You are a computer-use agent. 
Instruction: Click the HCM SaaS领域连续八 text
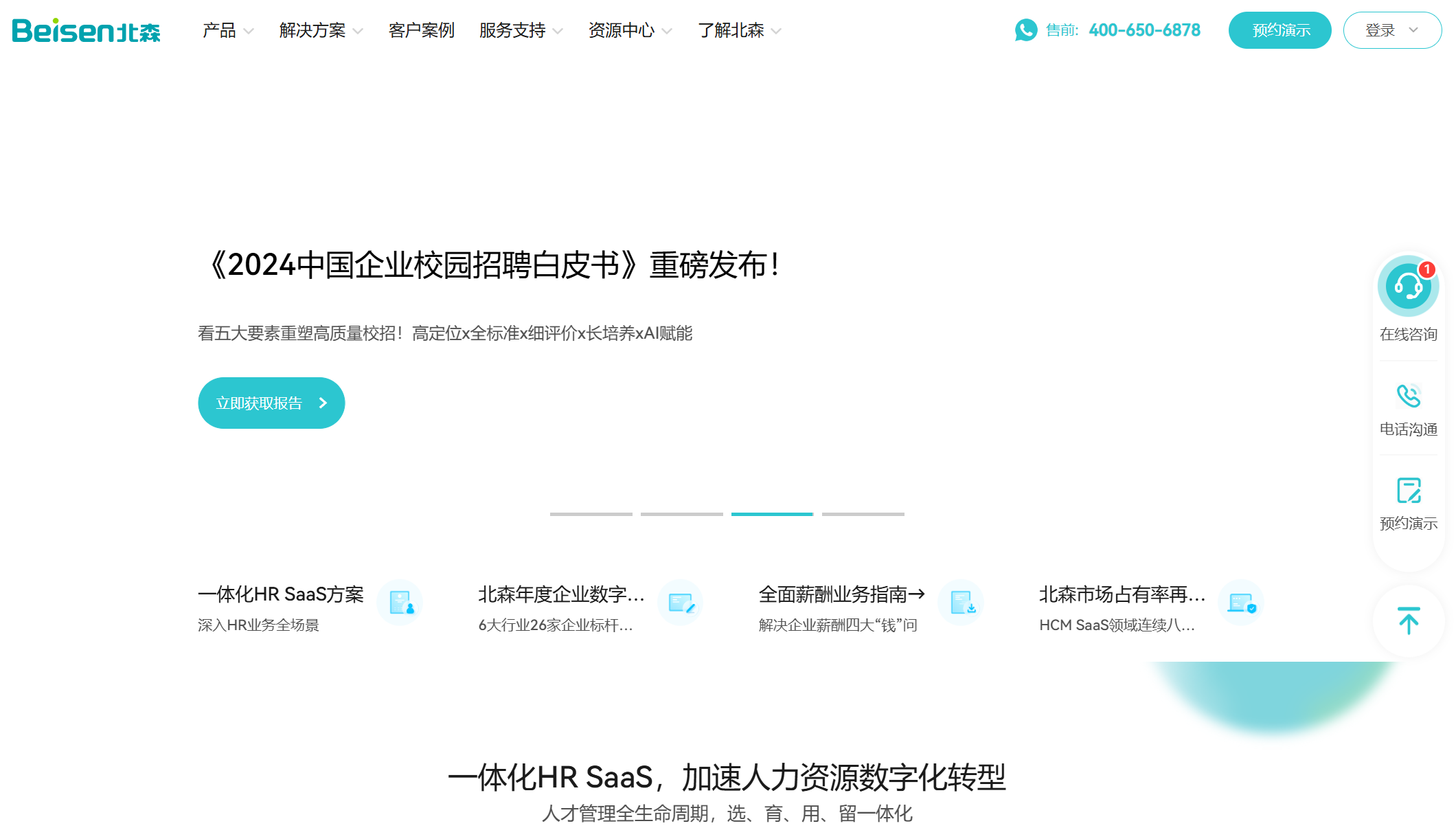point(1117,625)
